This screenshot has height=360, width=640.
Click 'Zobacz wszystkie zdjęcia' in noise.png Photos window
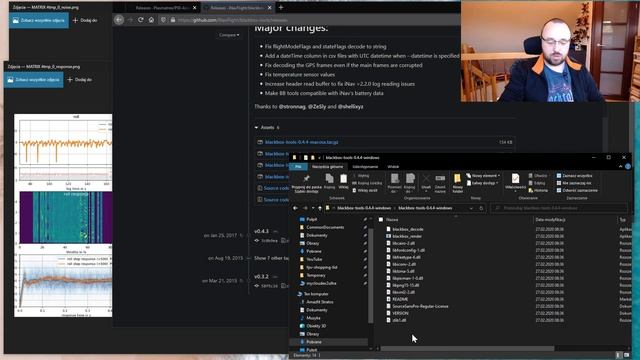click(x=38, y=20)
